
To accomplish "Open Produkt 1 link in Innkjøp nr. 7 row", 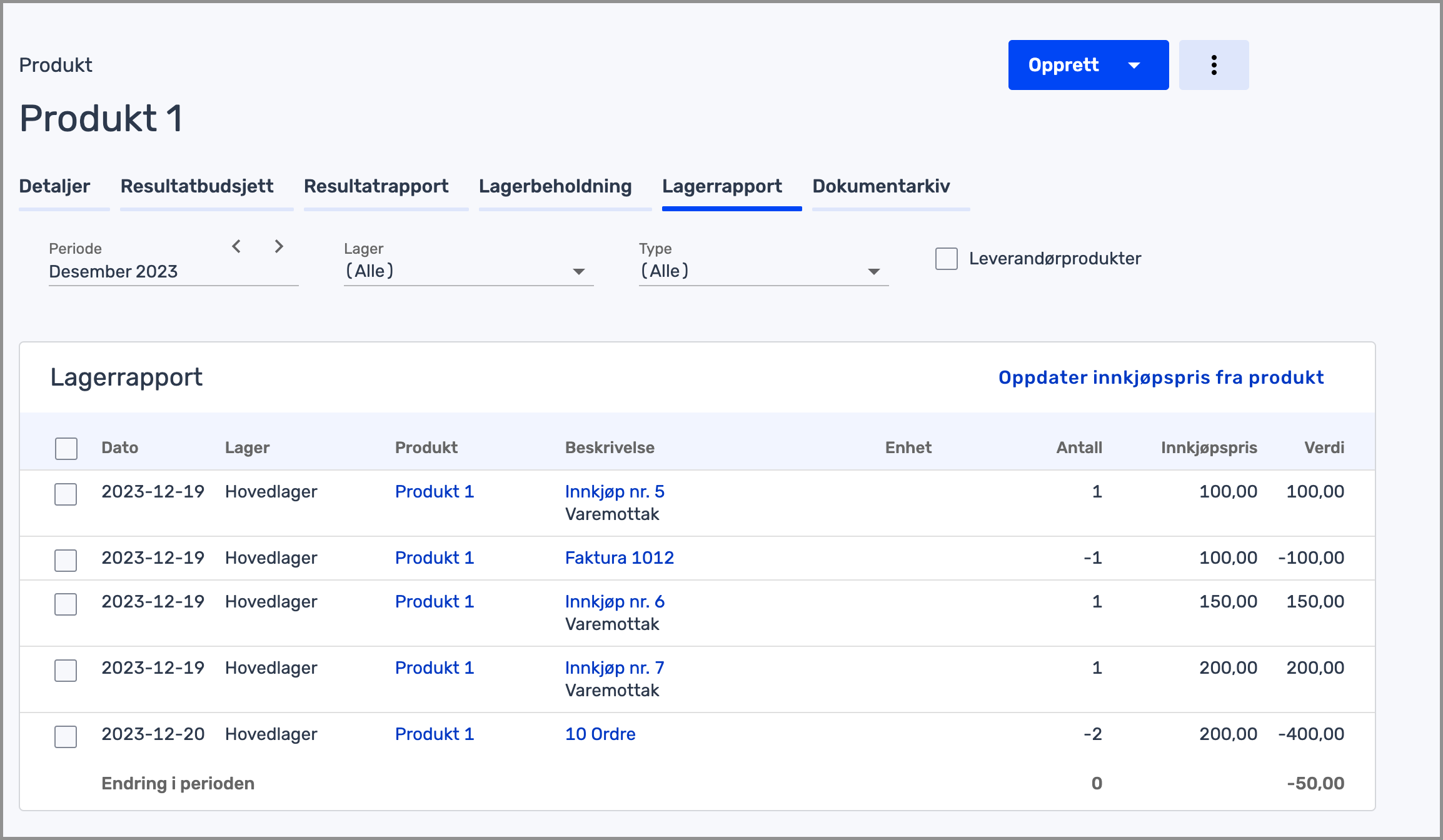I will pos(435,668).
